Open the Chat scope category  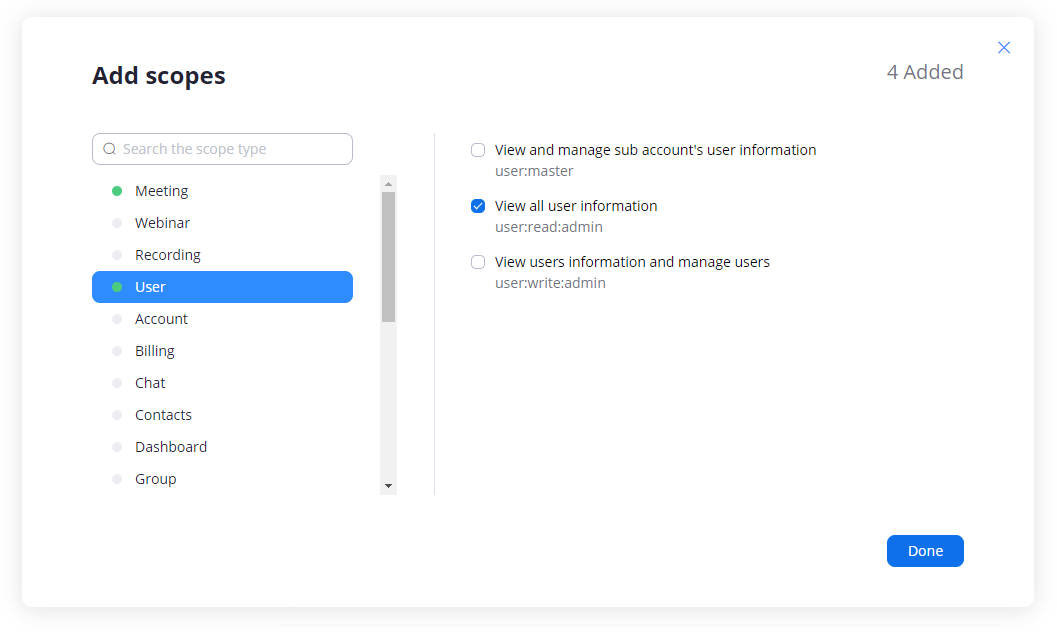pos(222,383)
